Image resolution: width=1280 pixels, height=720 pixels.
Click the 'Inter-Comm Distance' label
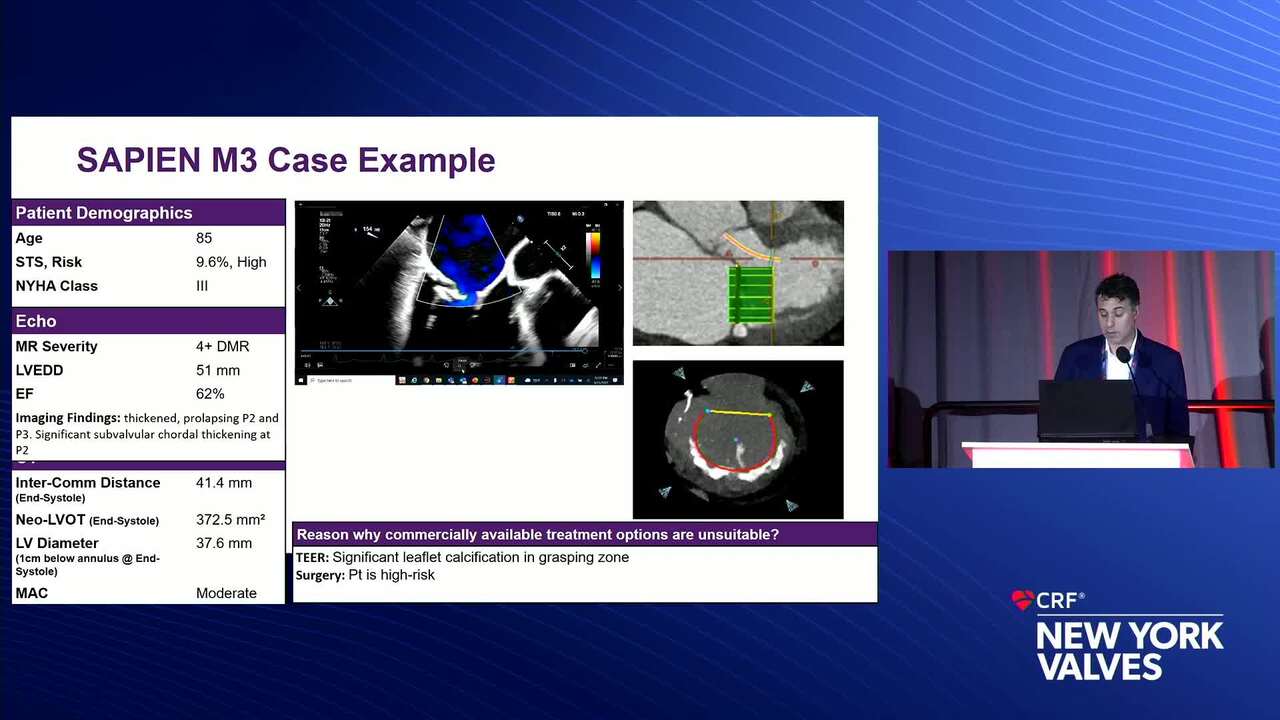pyautogui.click(x=88, y=482)
